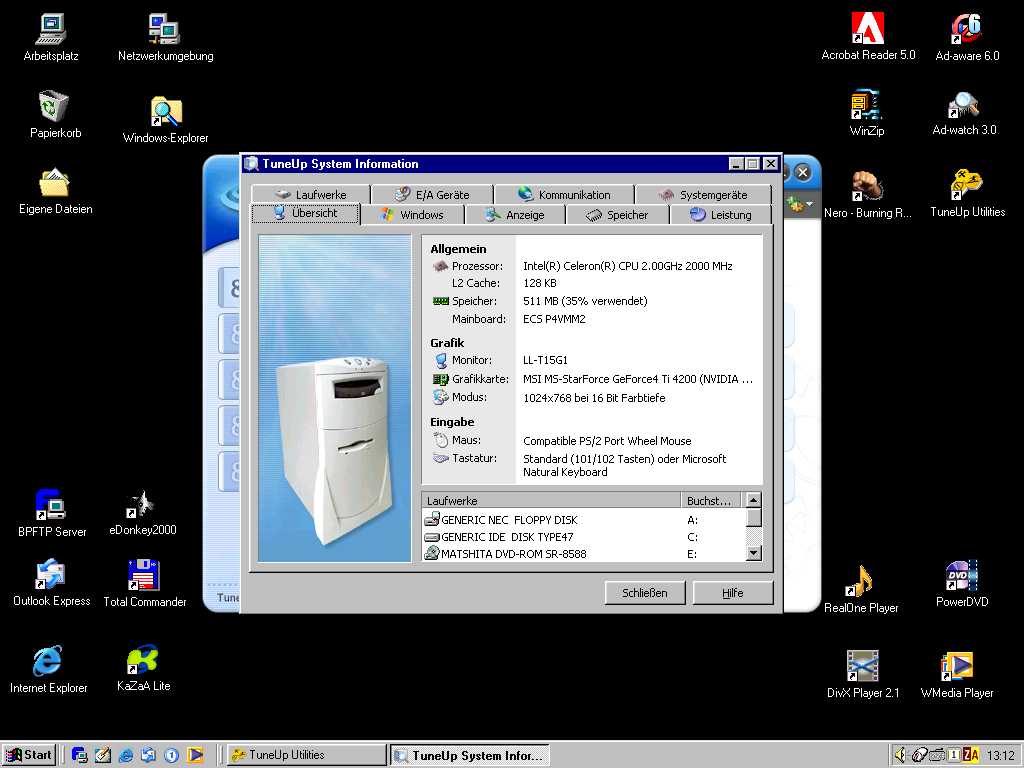Click the Laufwerke column header
The width and height of the screenshot is (1024, 768).
(x=551, y=500)
